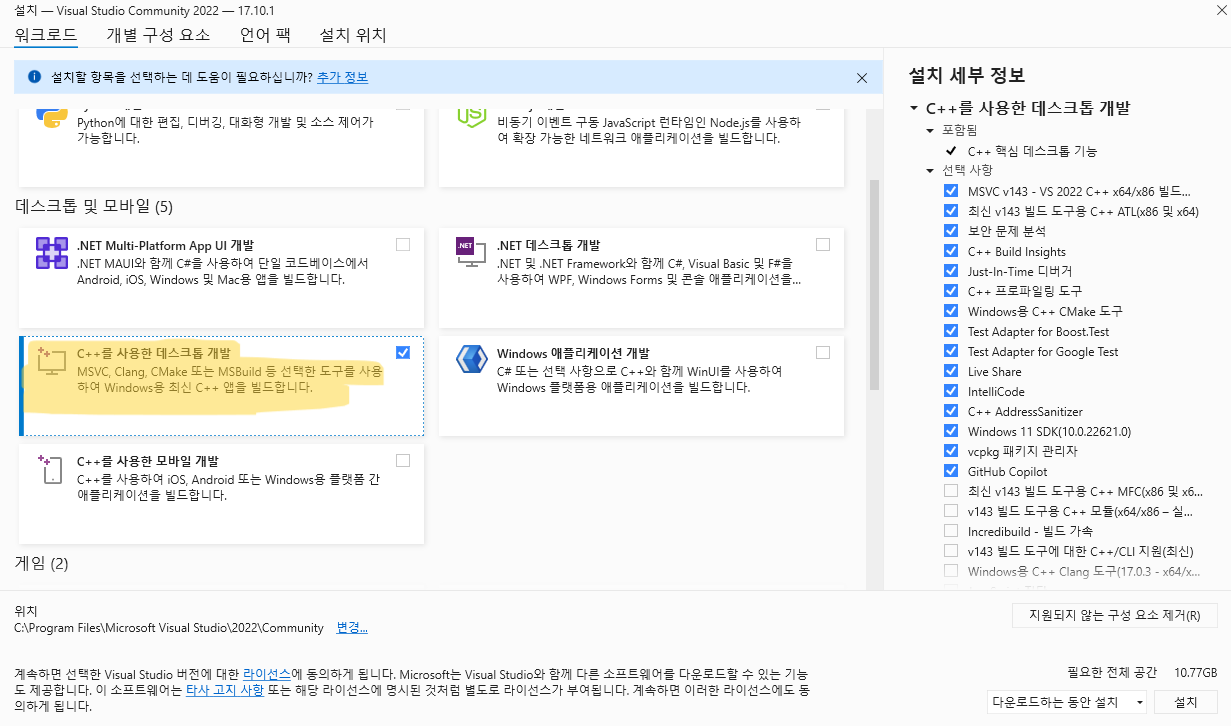Uncheck C++ Build Insights option

click(950, 251)
